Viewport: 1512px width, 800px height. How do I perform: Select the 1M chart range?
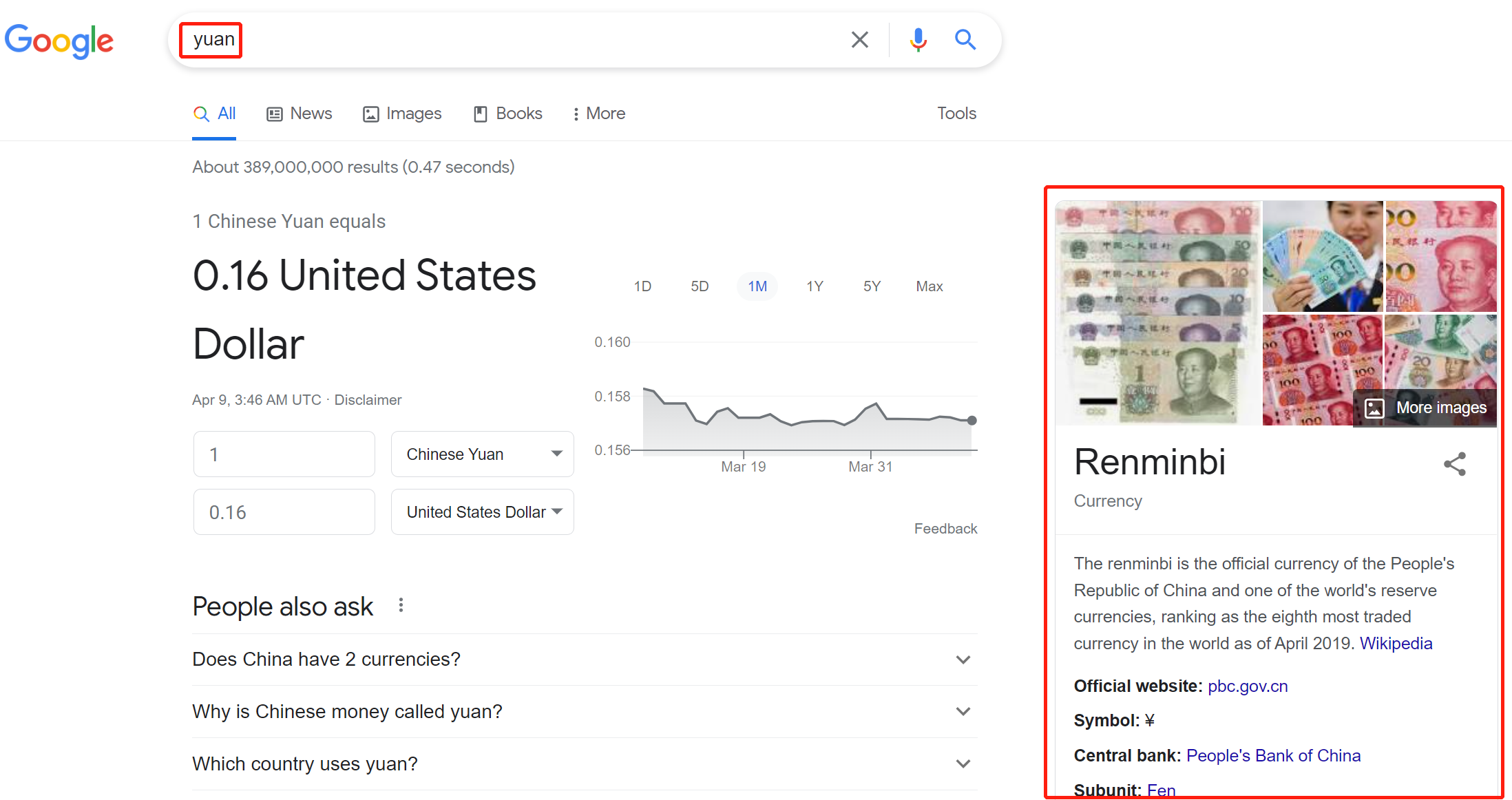[757, 286]
